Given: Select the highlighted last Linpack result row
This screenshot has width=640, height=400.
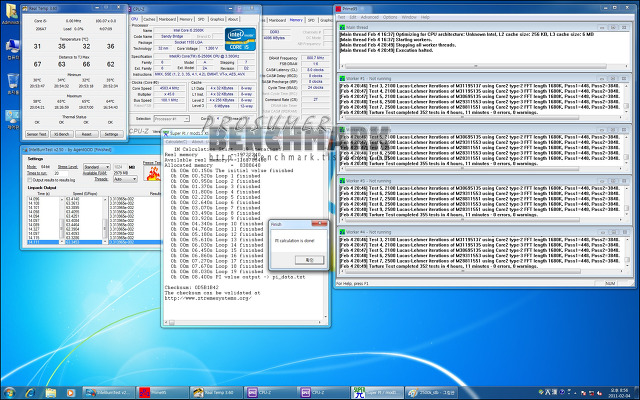Looking at the screenshot, I should (x=94, y=242).
